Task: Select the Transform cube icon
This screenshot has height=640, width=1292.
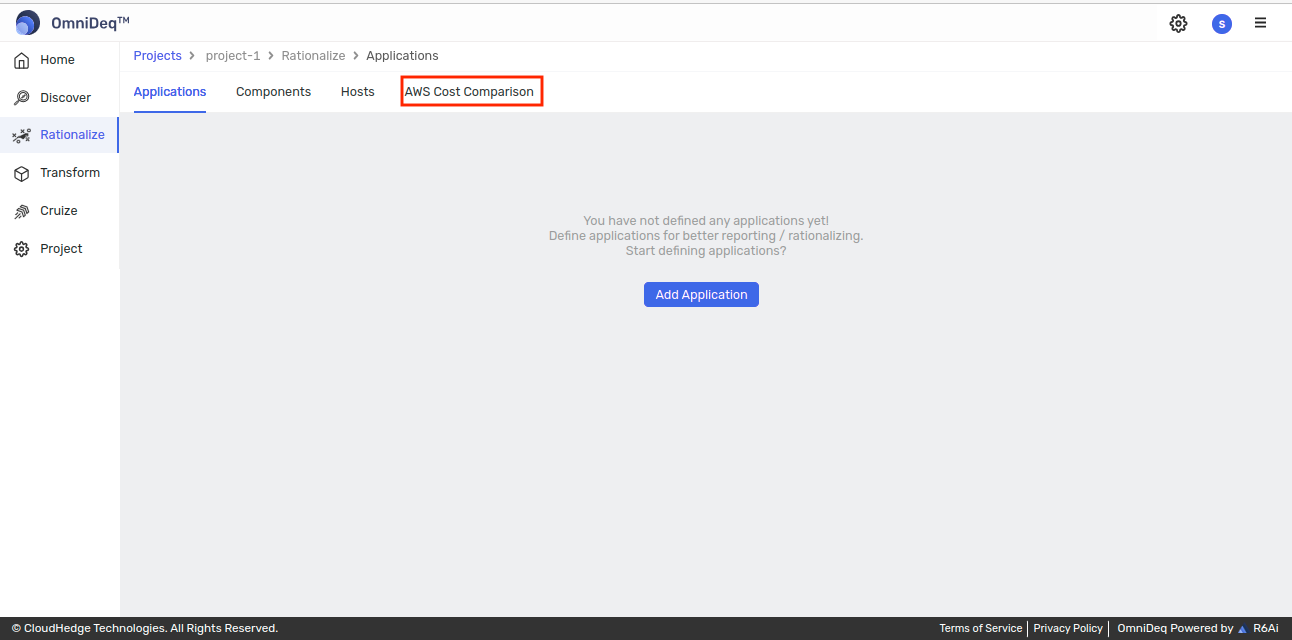Action: [x=21, y=173]
